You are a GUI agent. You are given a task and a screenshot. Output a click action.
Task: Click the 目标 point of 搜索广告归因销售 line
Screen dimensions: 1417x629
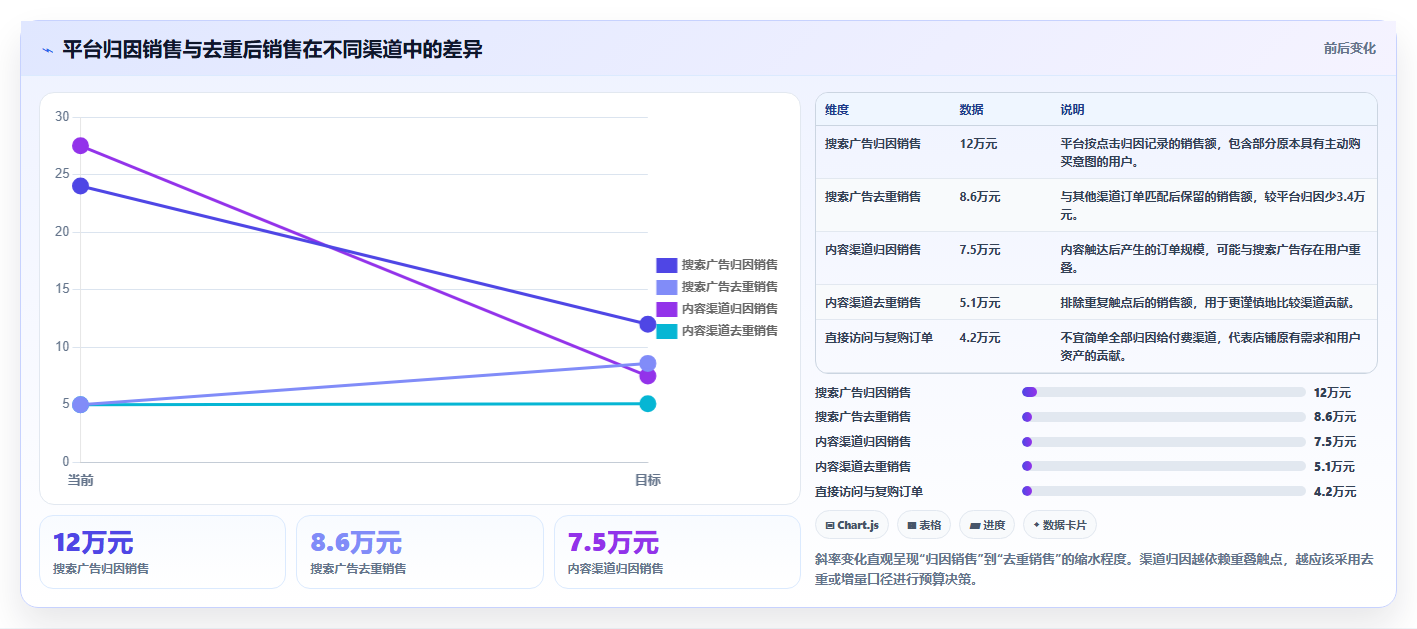647,324
